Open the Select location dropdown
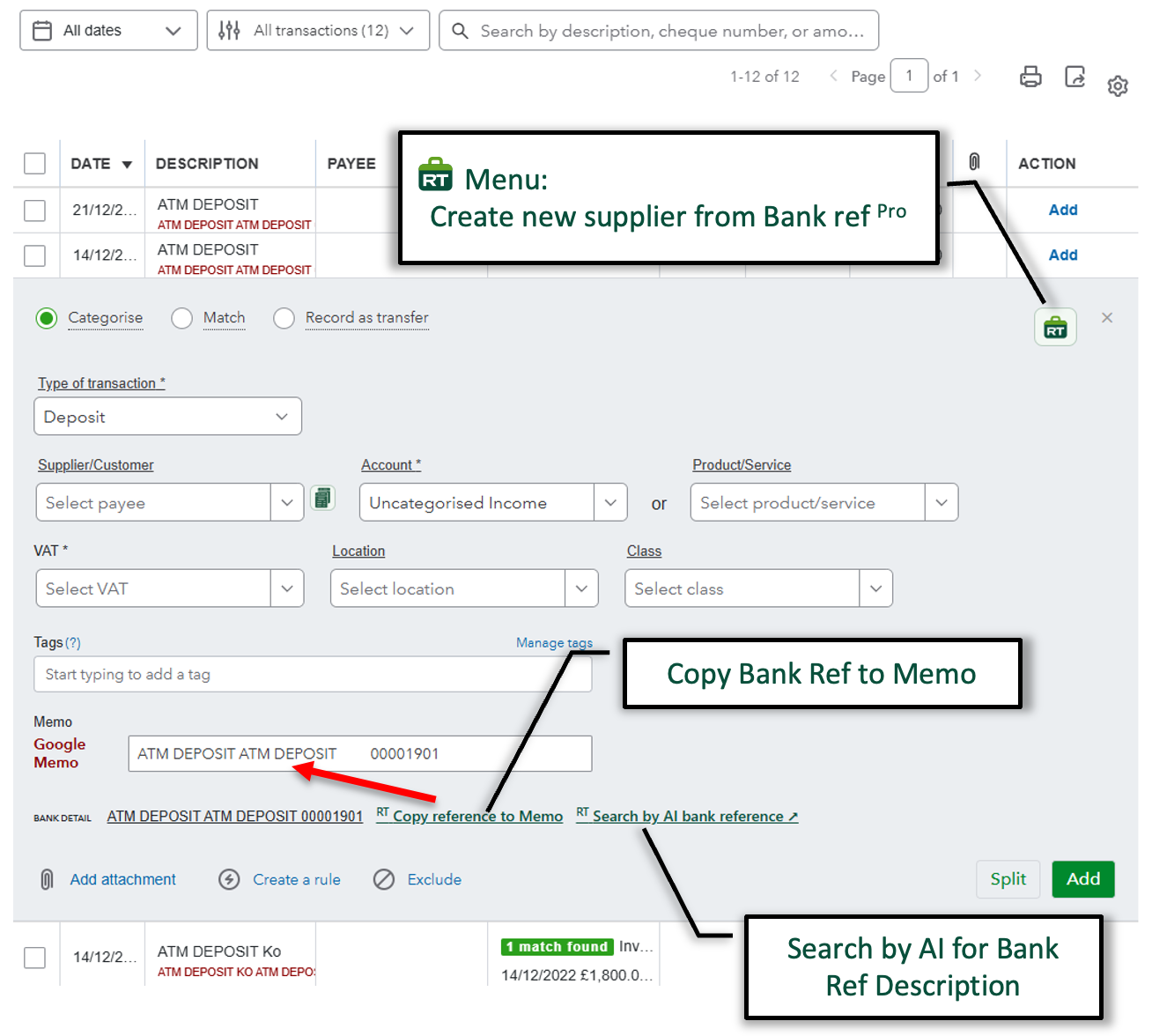The image size is (1152, 1036). 464,588
